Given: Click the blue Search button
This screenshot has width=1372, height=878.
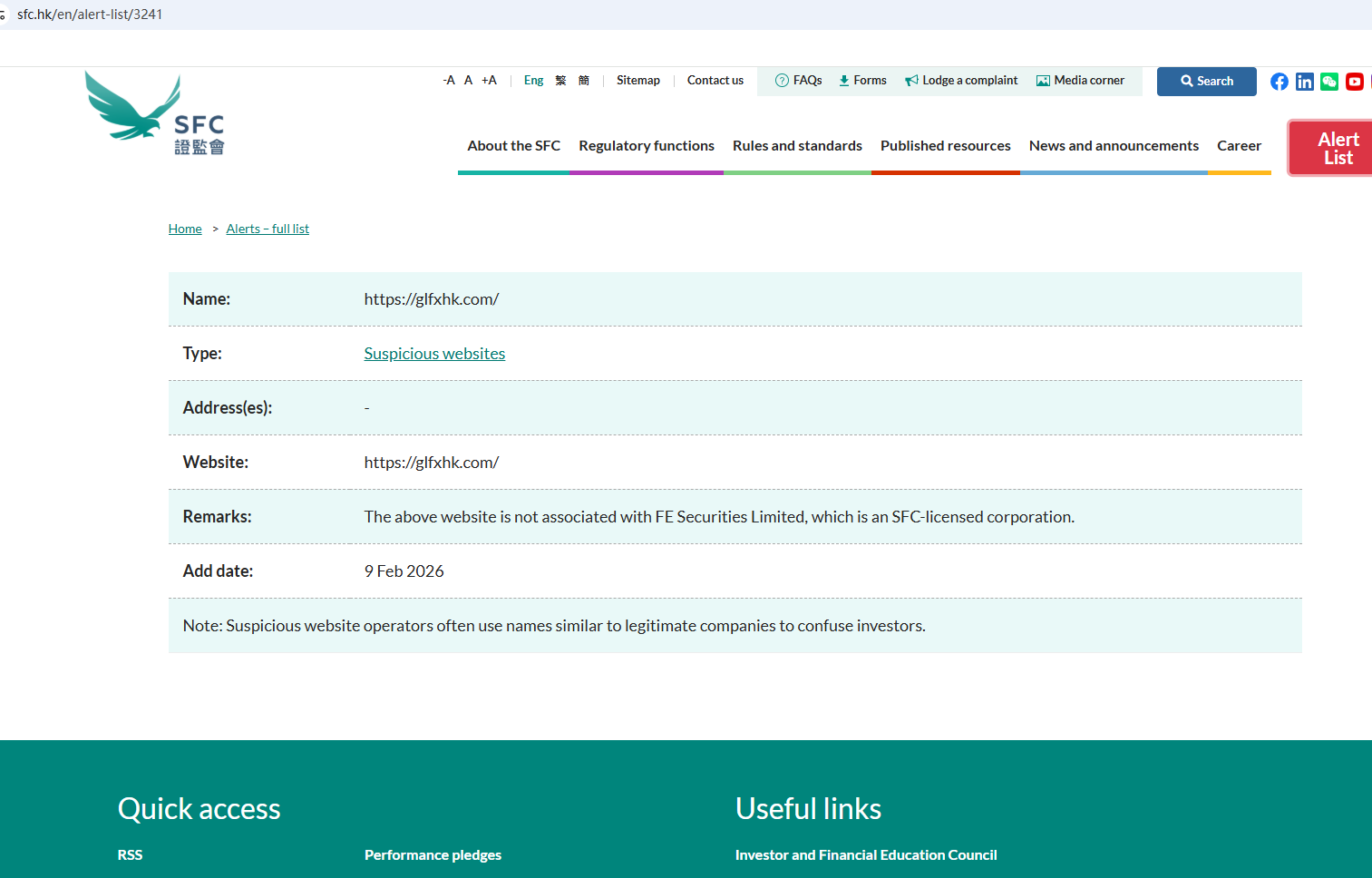Looking at the screenshot, I should [x=1206, y=82].
